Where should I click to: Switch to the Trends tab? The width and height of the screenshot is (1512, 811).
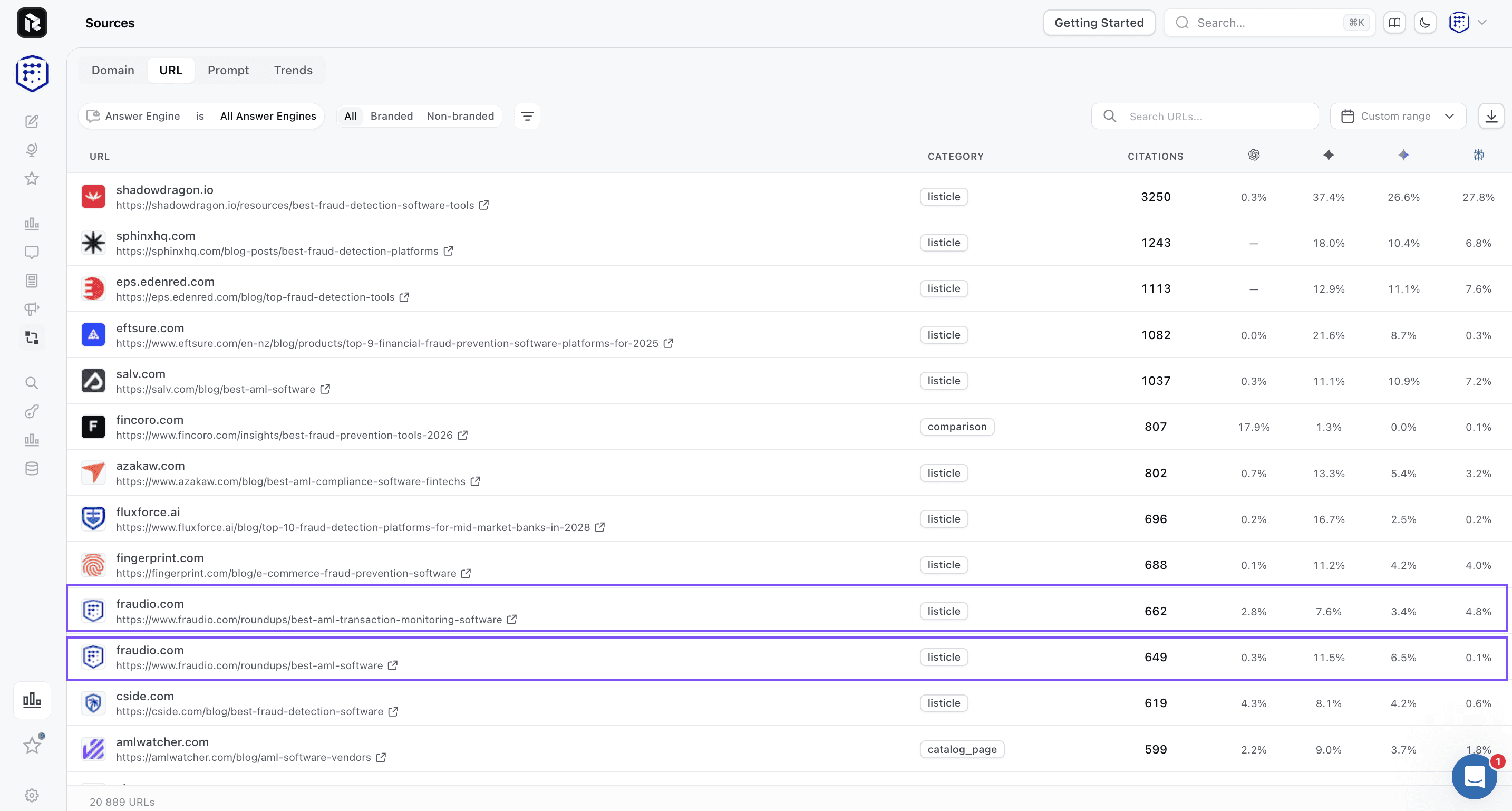pos(293,71)
